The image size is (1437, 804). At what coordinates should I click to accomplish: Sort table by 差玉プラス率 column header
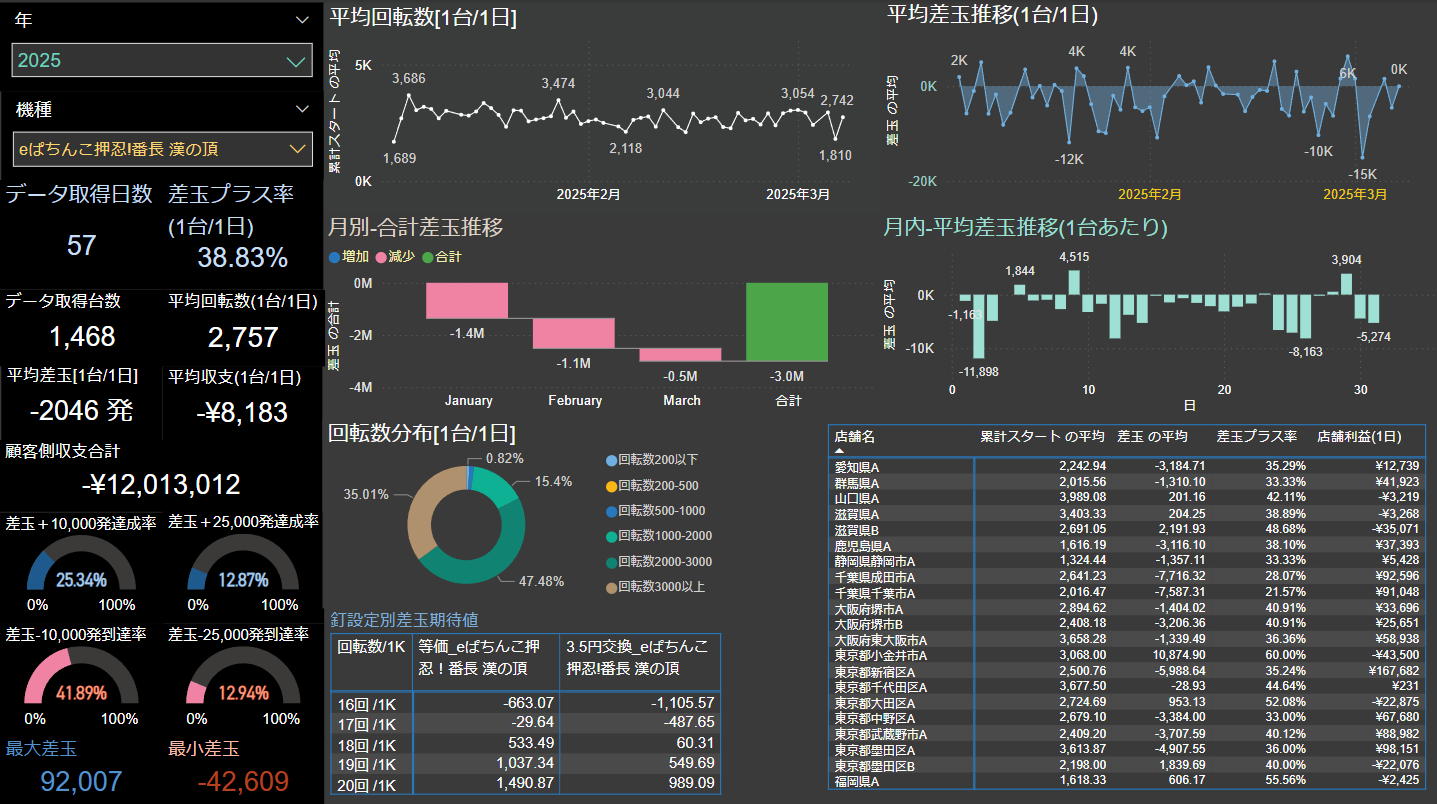1256,437
